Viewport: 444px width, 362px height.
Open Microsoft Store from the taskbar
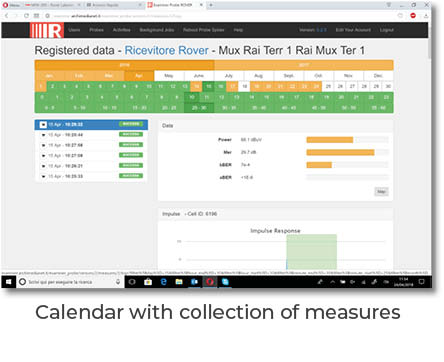pos(148,282)
